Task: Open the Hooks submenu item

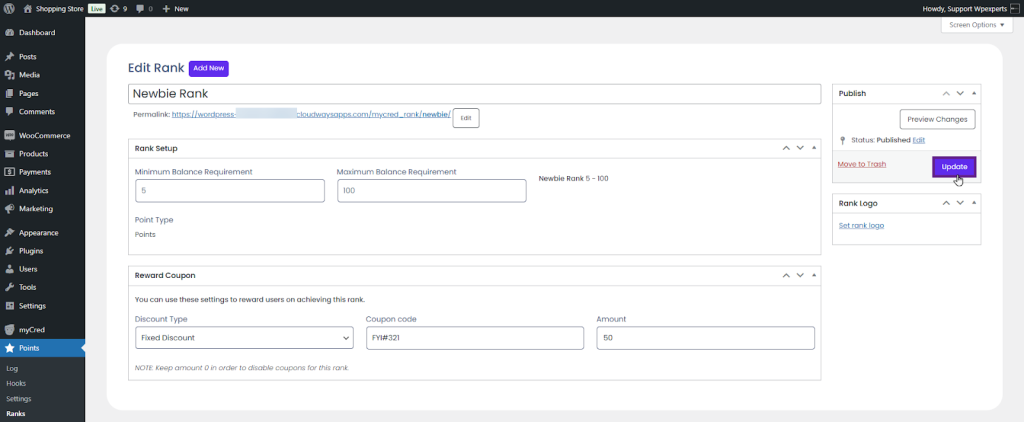Action: pyautogui.click(x=16, y=383)
